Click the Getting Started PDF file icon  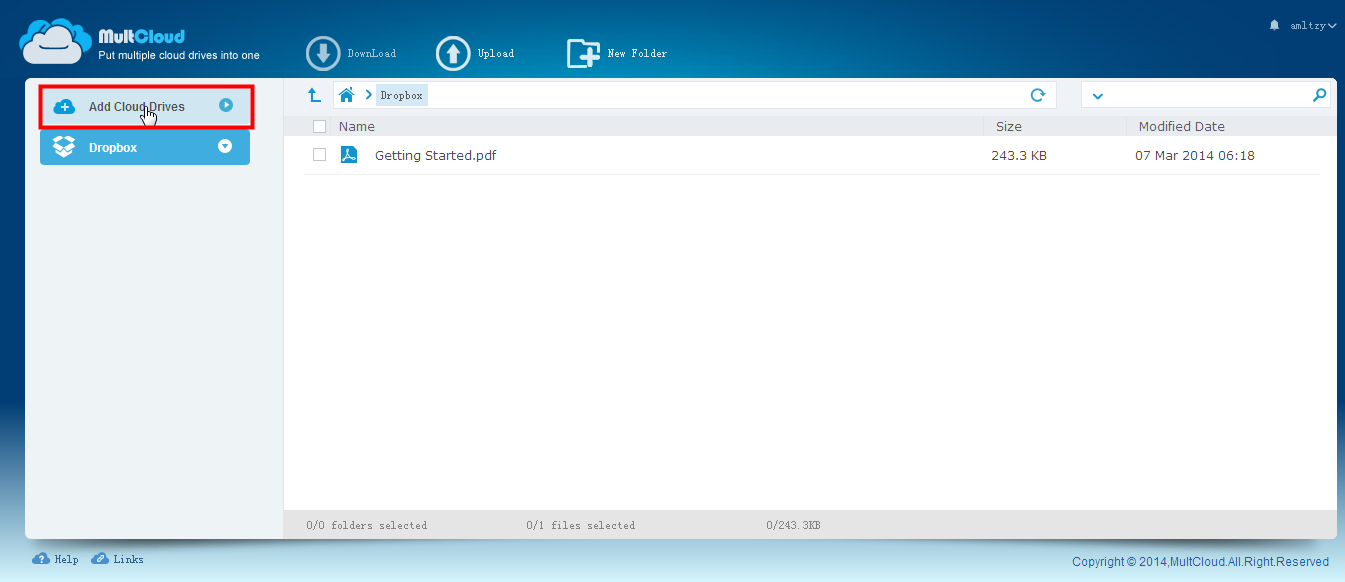(x=349, y=155)
